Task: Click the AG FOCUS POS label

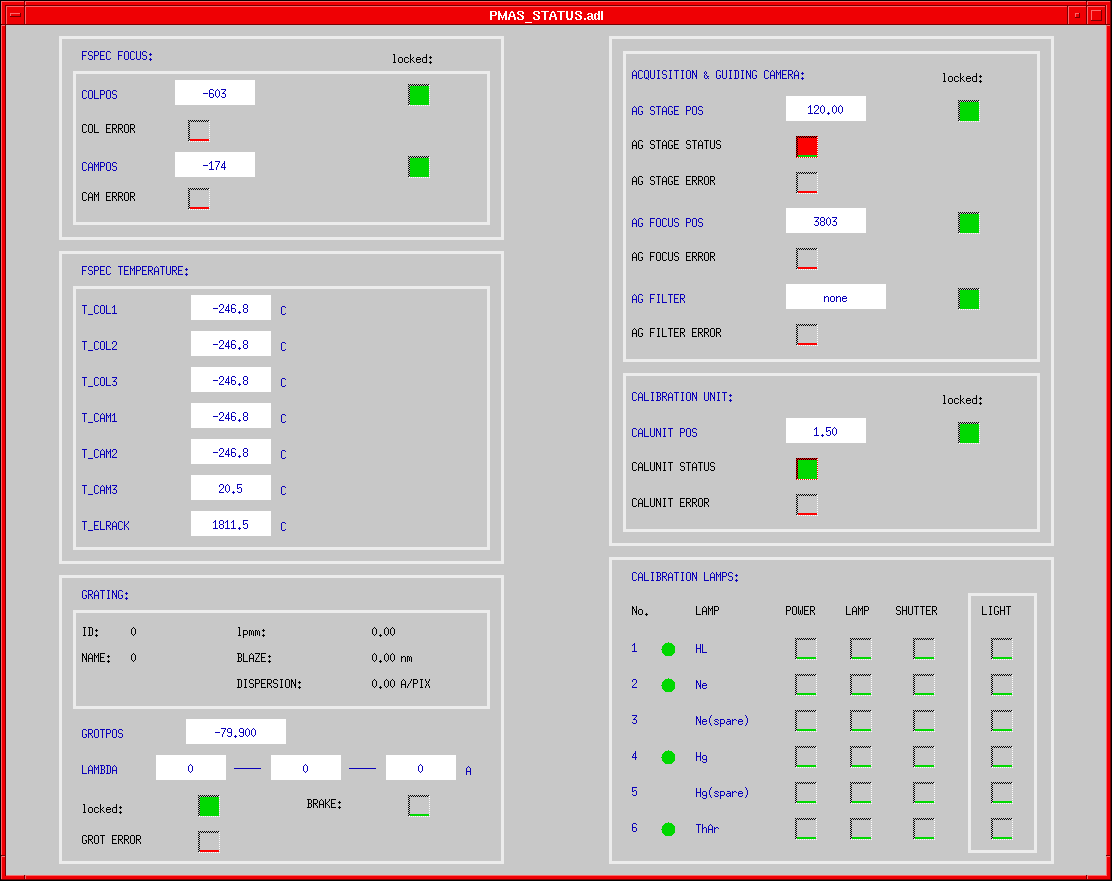Action: coord(667,223)
